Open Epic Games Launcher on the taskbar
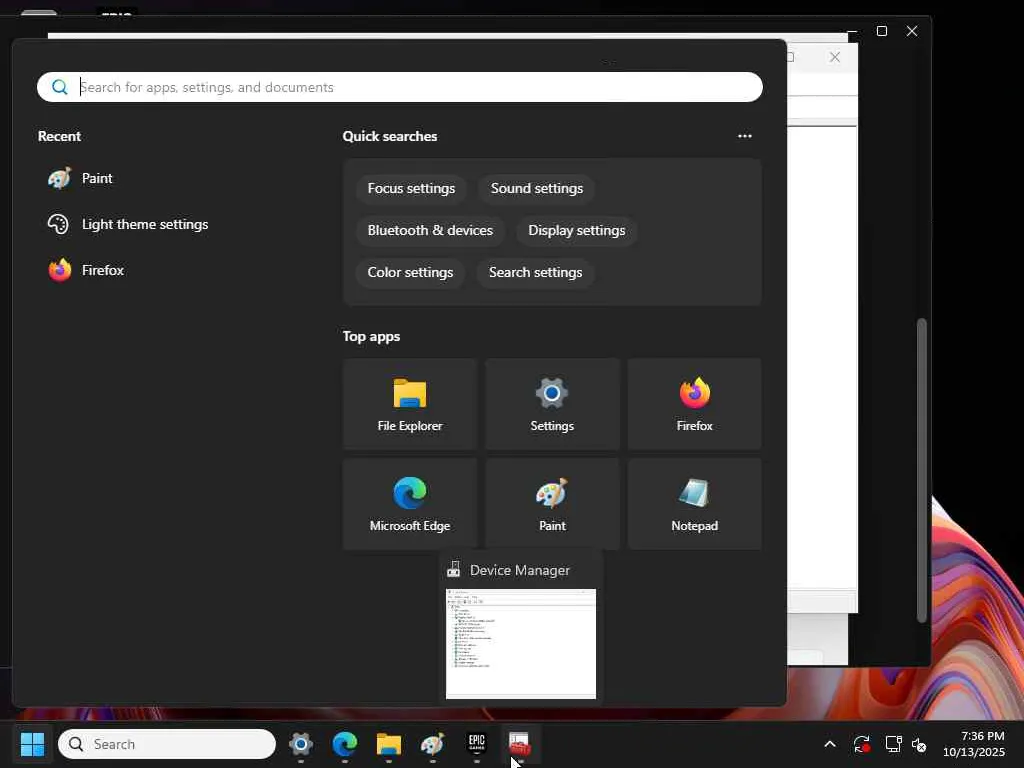This screenshot has height=768, width=1024. click(477, 744)
